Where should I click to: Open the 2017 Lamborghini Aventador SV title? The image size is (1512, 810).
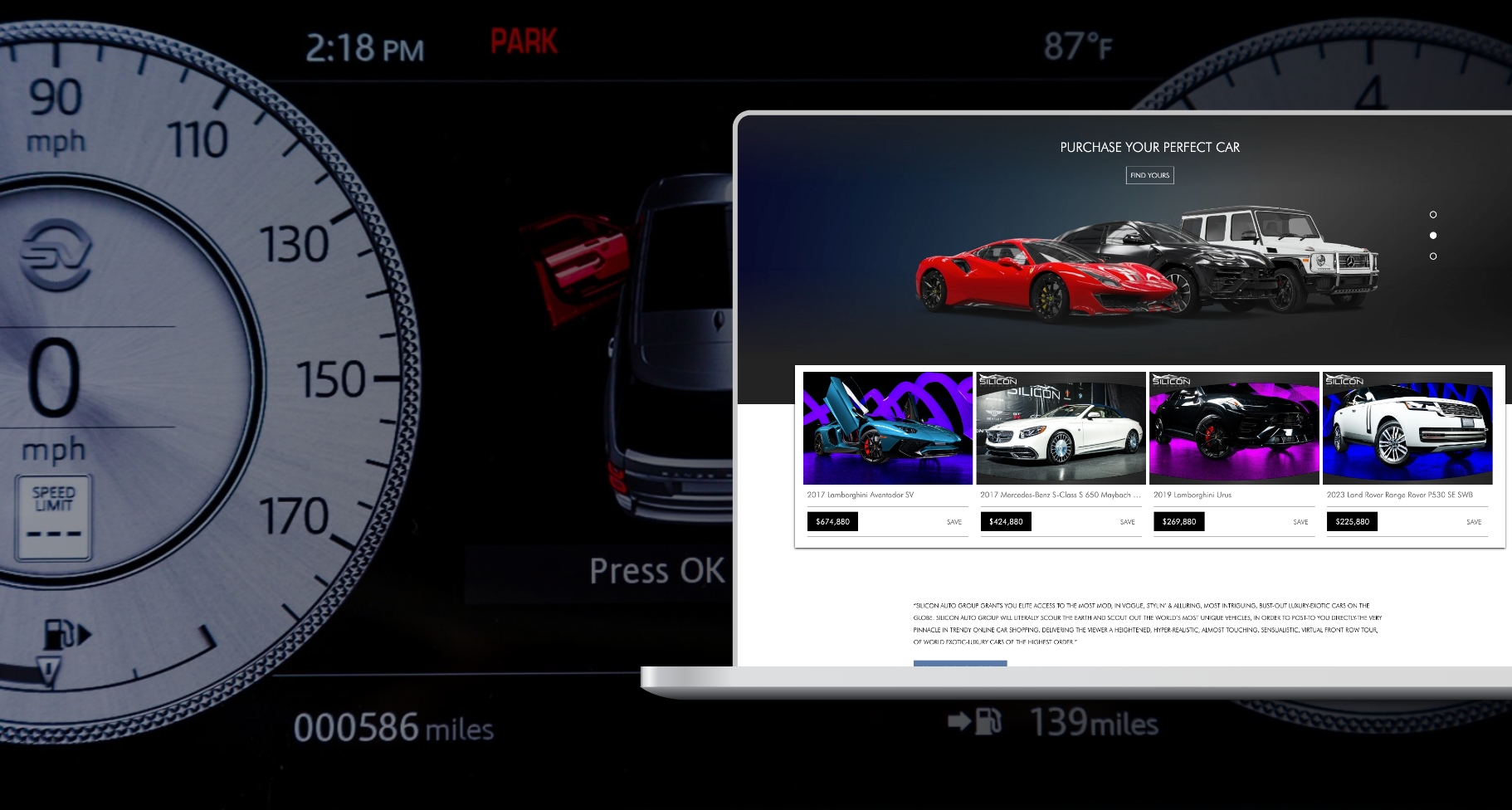coord(861,495)
